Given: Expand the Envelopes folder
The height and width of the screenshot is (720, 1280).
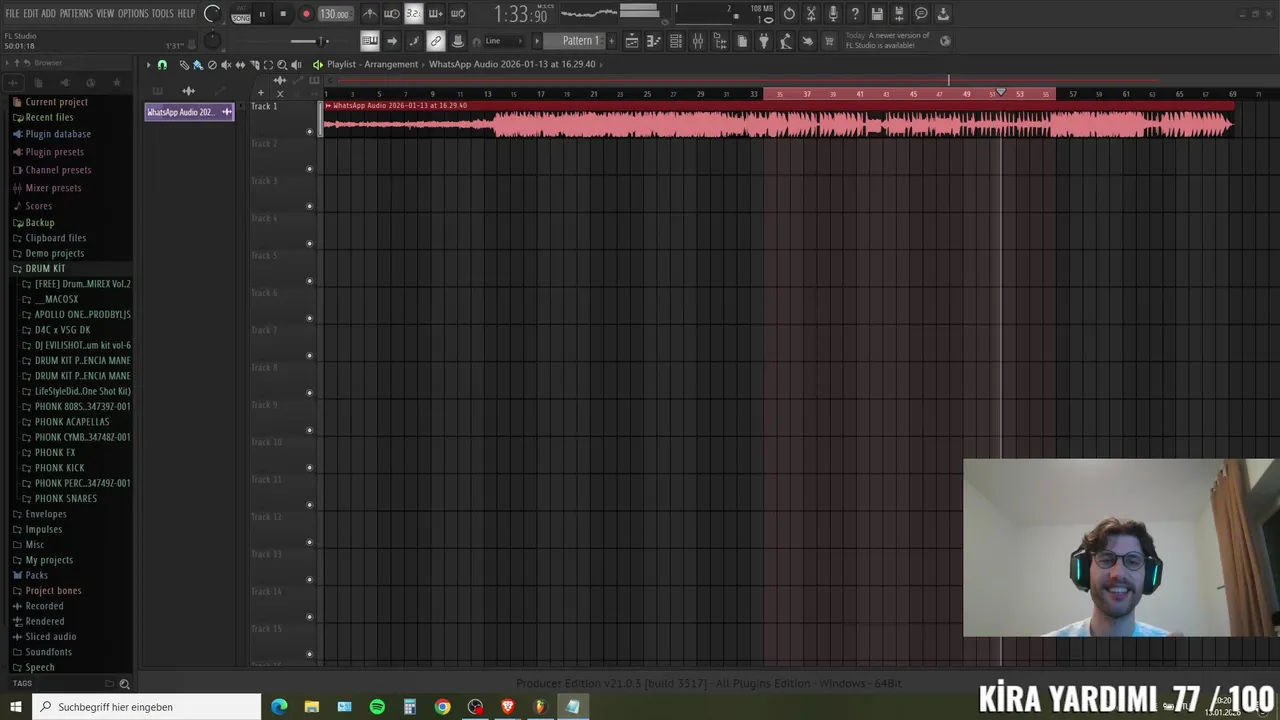Looking at the screenshot, I should 46,514.
